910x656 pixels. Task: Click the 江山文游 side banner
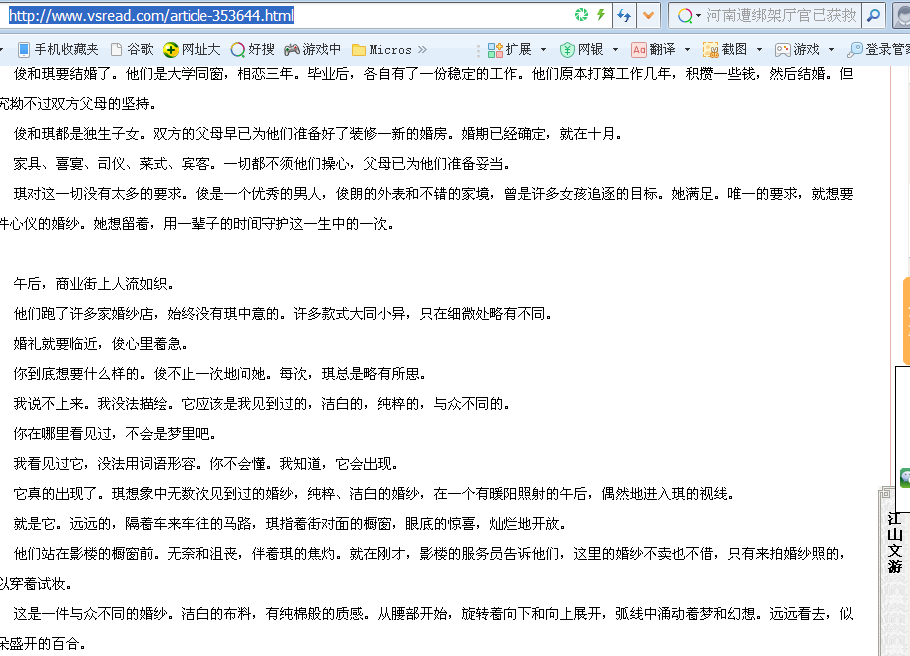coord(894,542)
